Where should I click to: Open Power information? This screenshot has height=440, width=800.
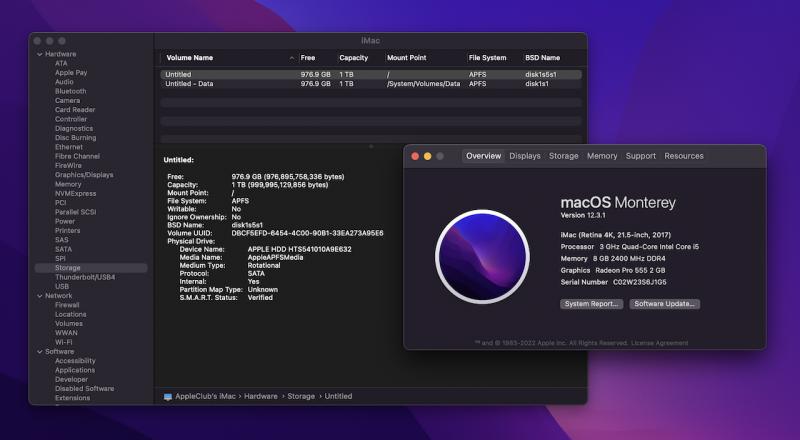coord(65,222)
